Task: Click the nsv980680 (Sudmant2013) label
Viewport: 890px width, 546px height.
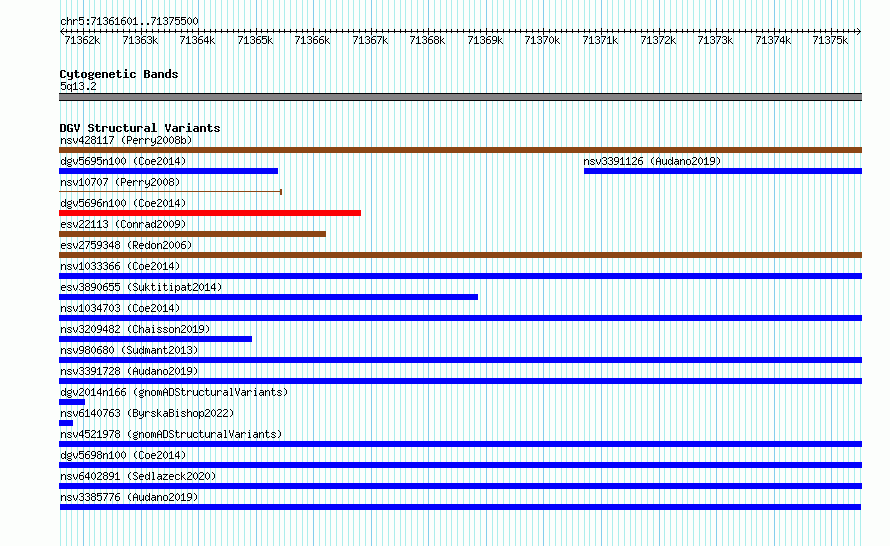Action: (x=129, y=350)
